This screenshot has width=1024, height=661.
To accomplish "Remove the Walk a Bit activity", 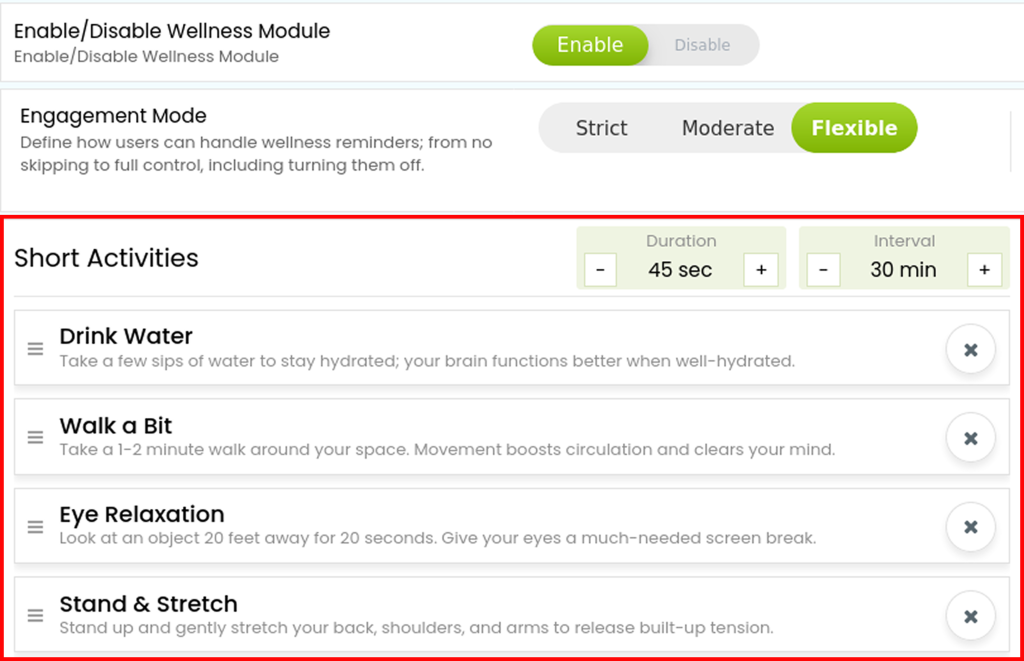I will [x=970, y=438].
